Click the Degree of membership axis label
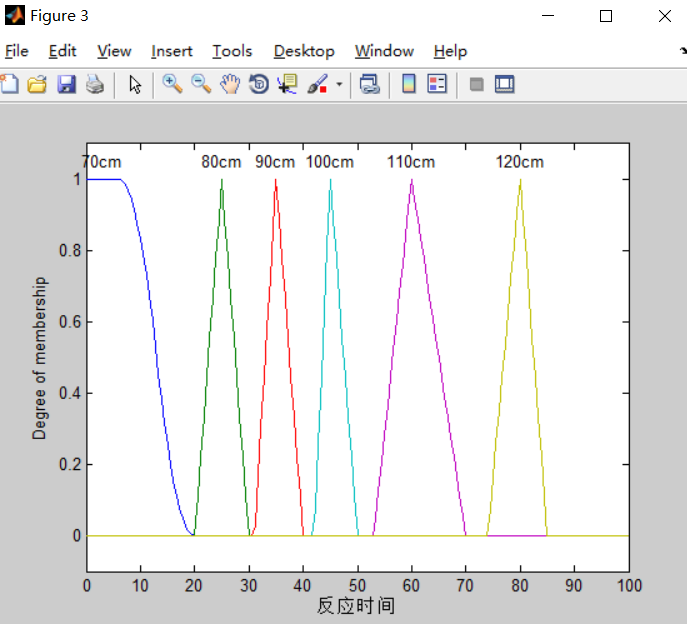This screenshot has width=687, height=624. click(x=39, y=358)
